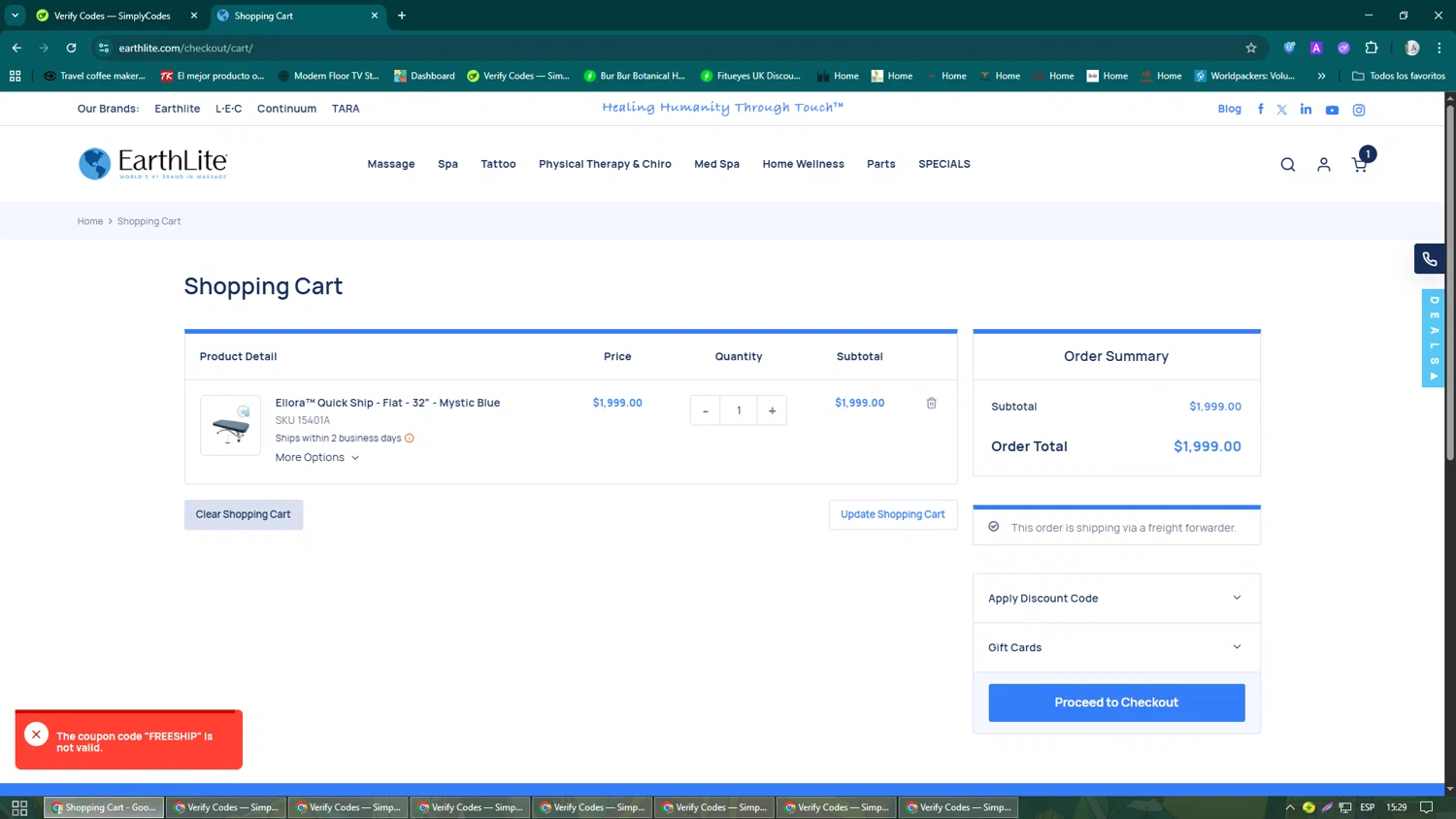Image resolution: width=1456 pixels, height=819 pixels.
Task: Expand the Gift Cards section
Action: tap(1116, 647)
